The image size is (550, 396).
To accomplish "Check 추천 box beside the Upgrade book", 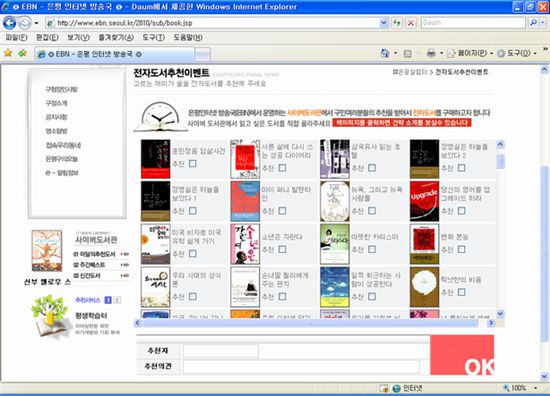I will (x=462, y=210).
